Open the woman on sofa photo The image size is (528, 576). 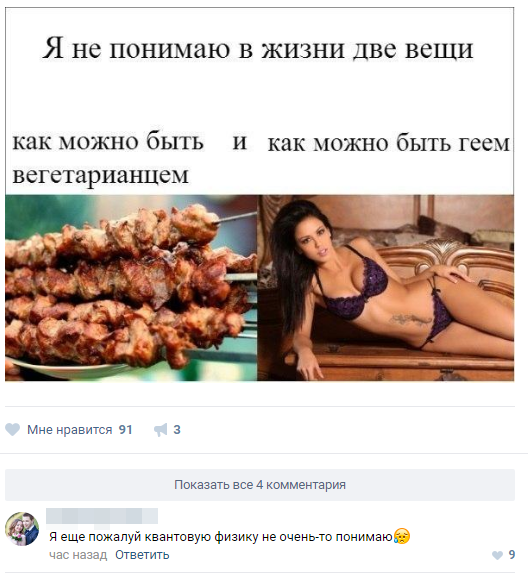pyautogui.click(x=386, y=288)
